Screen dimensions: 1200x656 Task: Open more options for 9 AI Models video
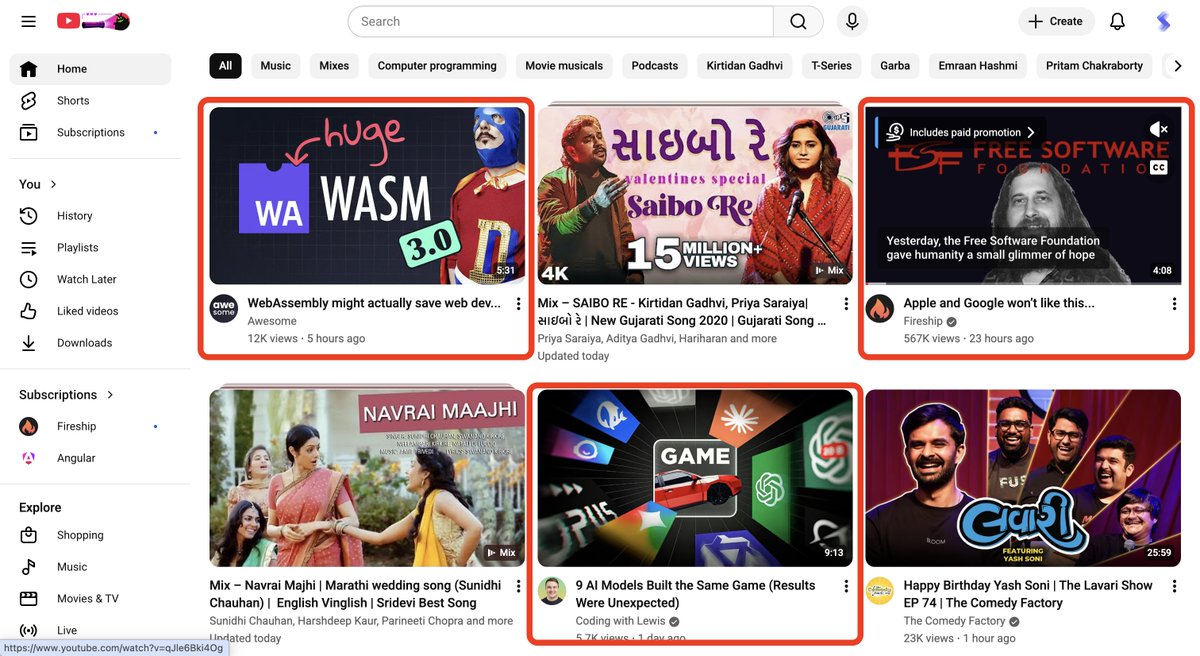pos(846,586)
